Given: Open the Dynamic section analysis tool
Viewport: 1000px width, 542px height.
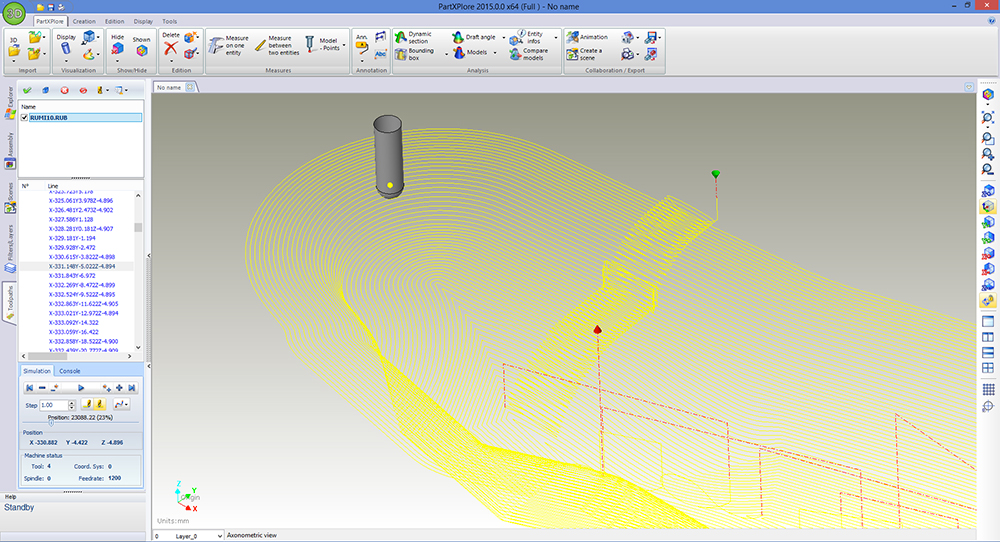Looking at the screenshot, I should coord(414,38).
